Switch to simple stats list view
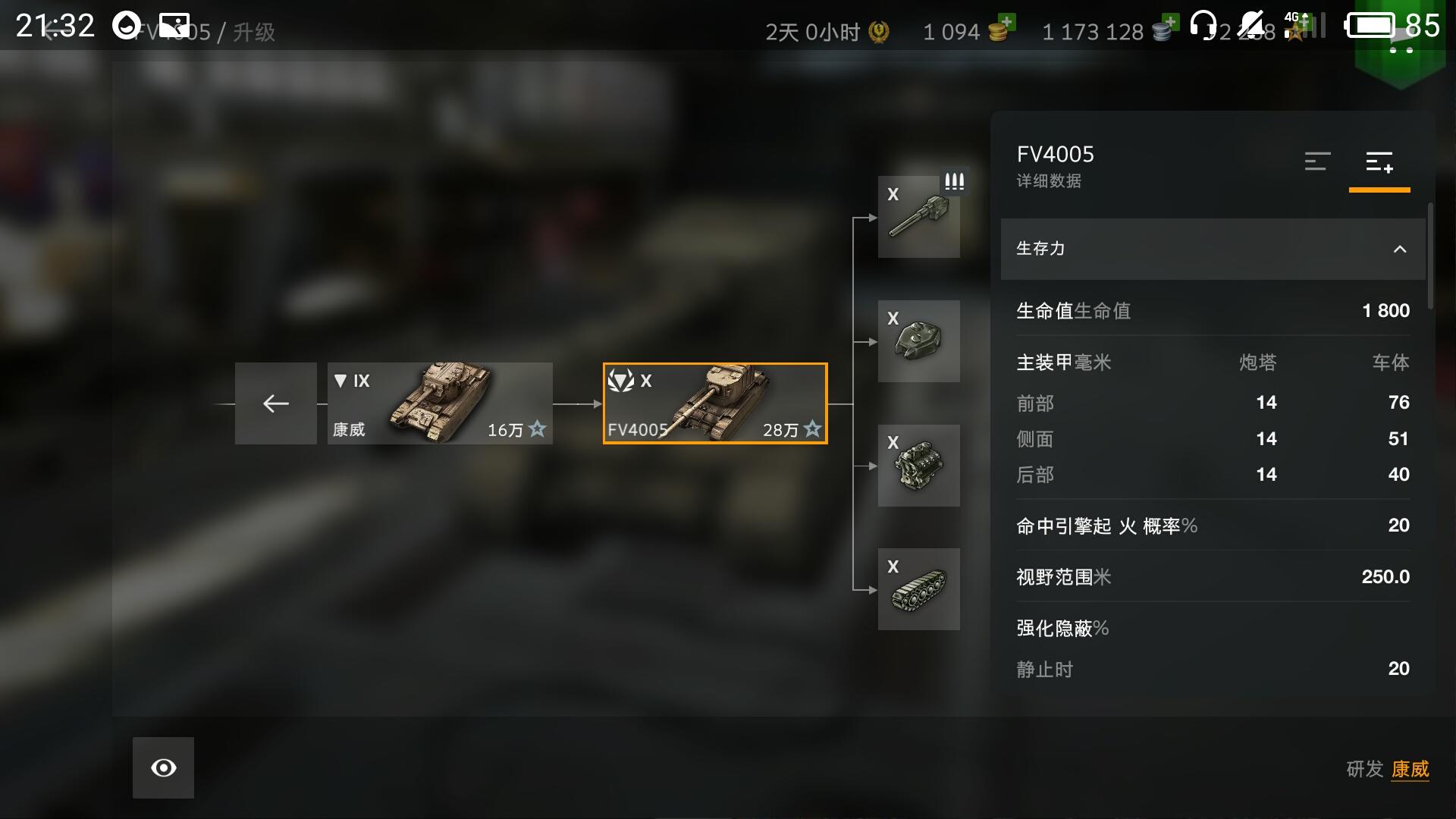 tap(1317, 162)
